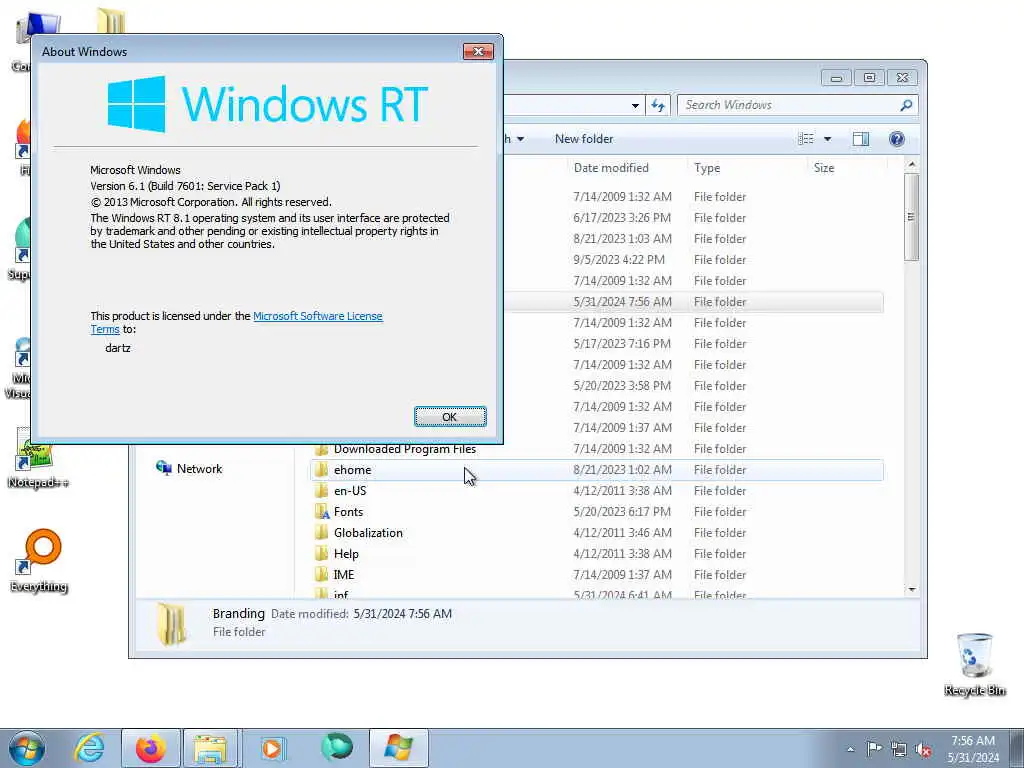The height and width of the screenshot is (768, 1024).
Task: Click the network tray icon
Action: [899, 749]
